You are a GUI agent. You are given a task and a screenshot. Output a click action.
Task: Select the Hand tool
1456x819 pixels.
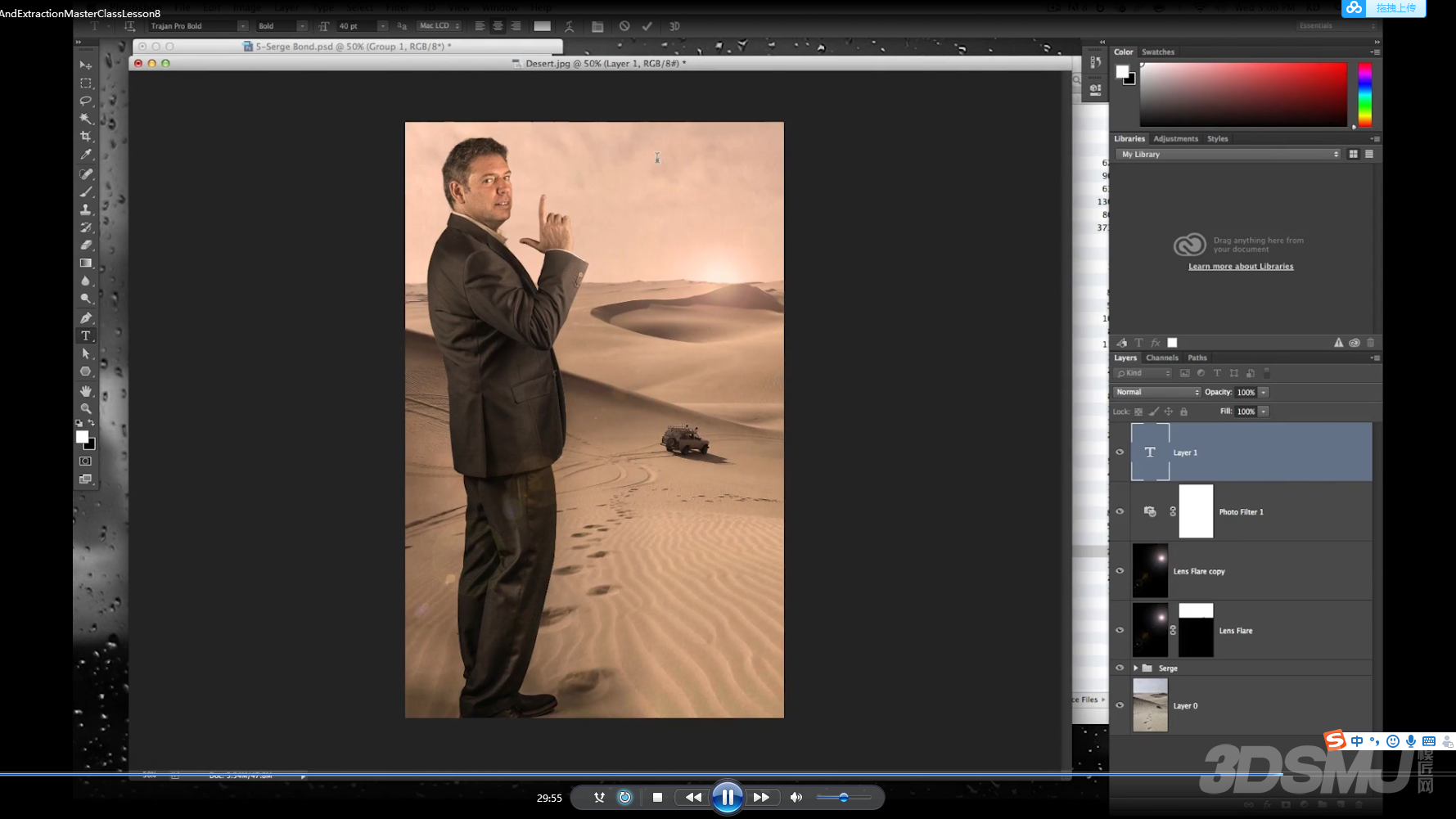click(x=85, y=391)
